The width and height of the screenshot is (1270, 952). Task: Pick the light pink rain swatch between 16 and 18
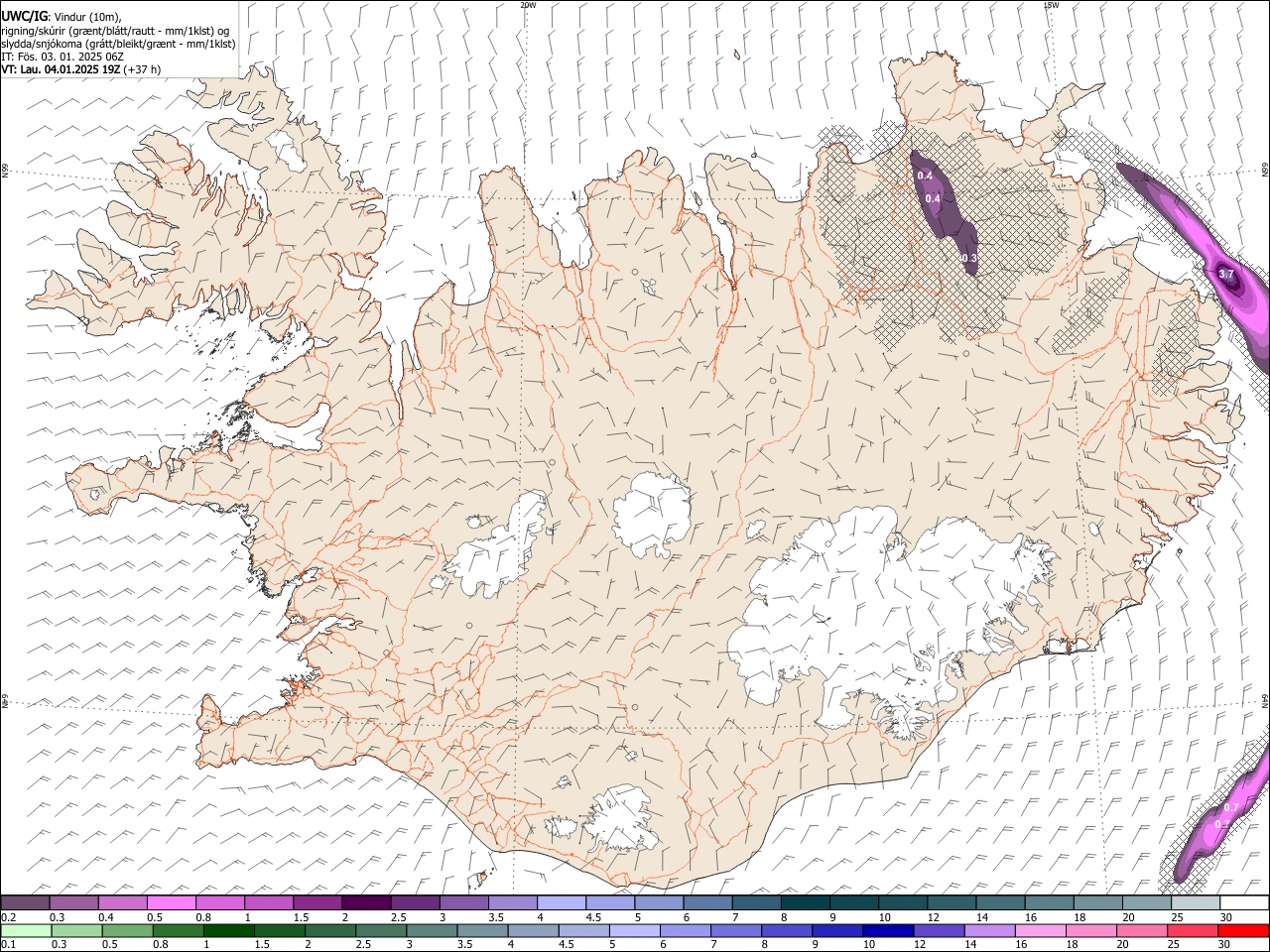pyautogui.click(x=1041, y=930)
